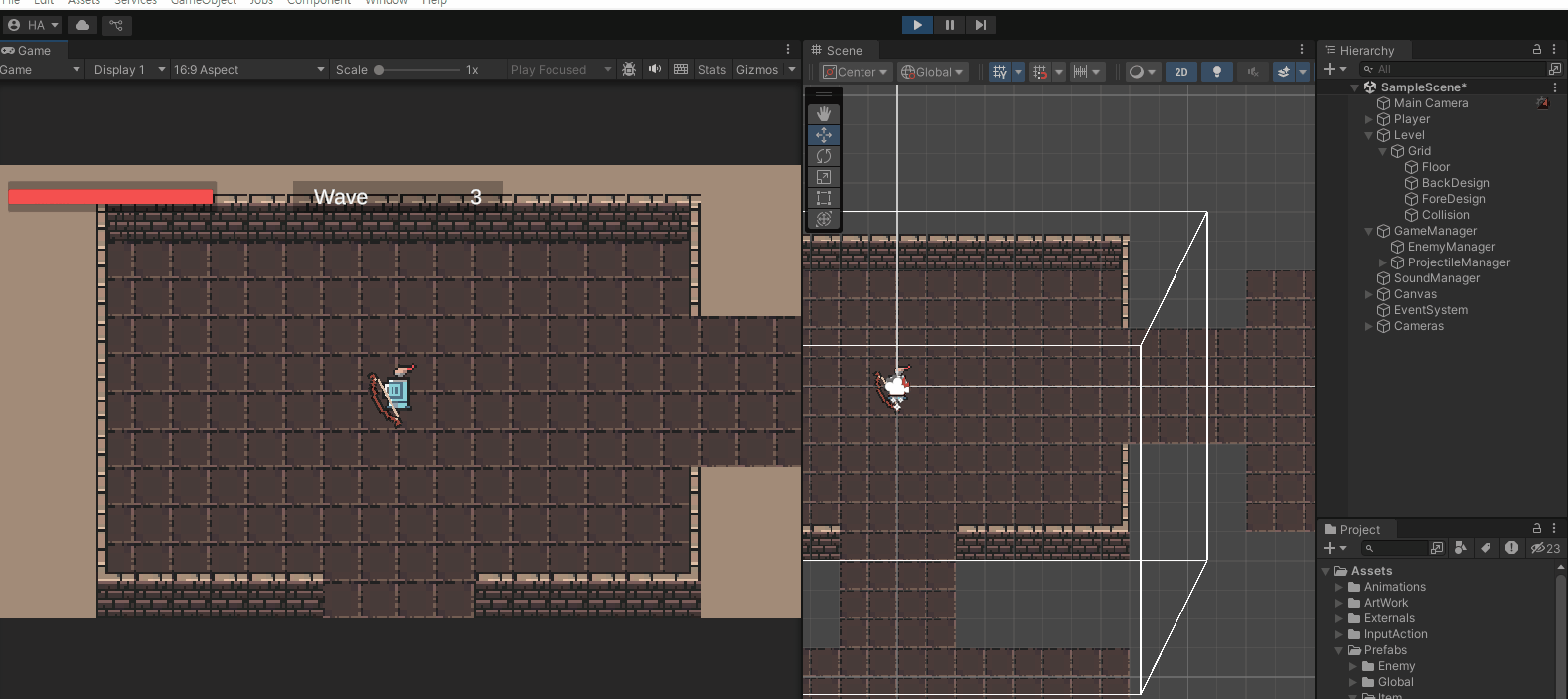Click the frame debugger bug icon
This screenshot has height=699, width=1568.
click(629, 70)
